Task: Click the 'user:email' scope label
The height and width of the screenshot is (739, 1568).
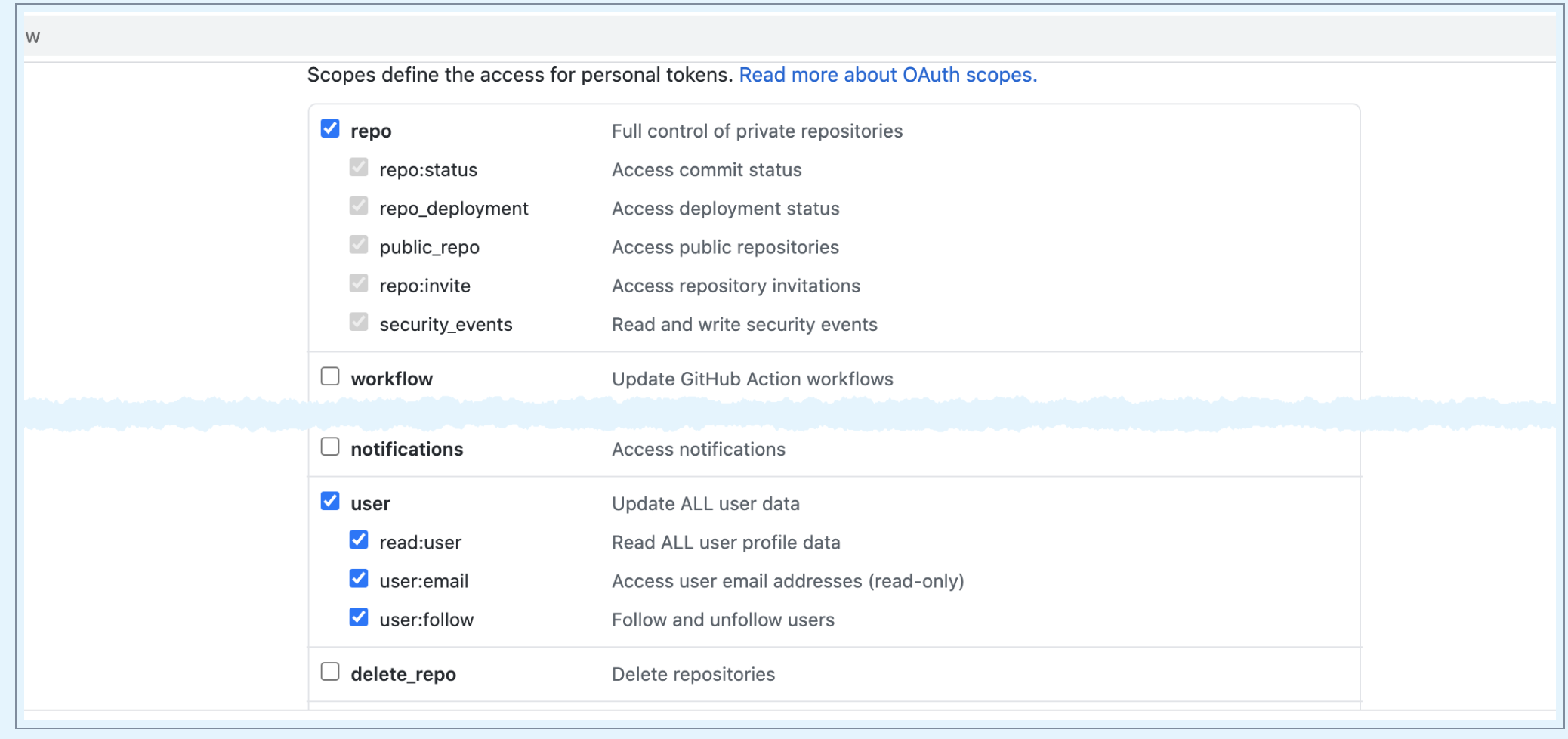Action: [x=424, y=582]
